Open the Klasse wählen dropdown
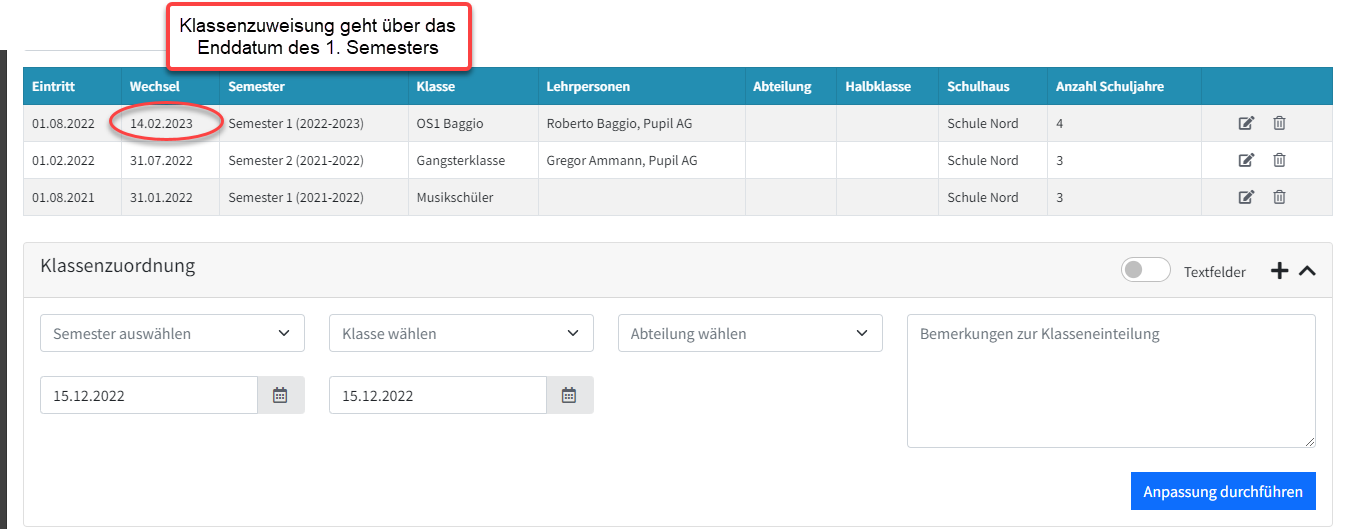Viewport: 1345px width, 529px height. pos(461,333)
